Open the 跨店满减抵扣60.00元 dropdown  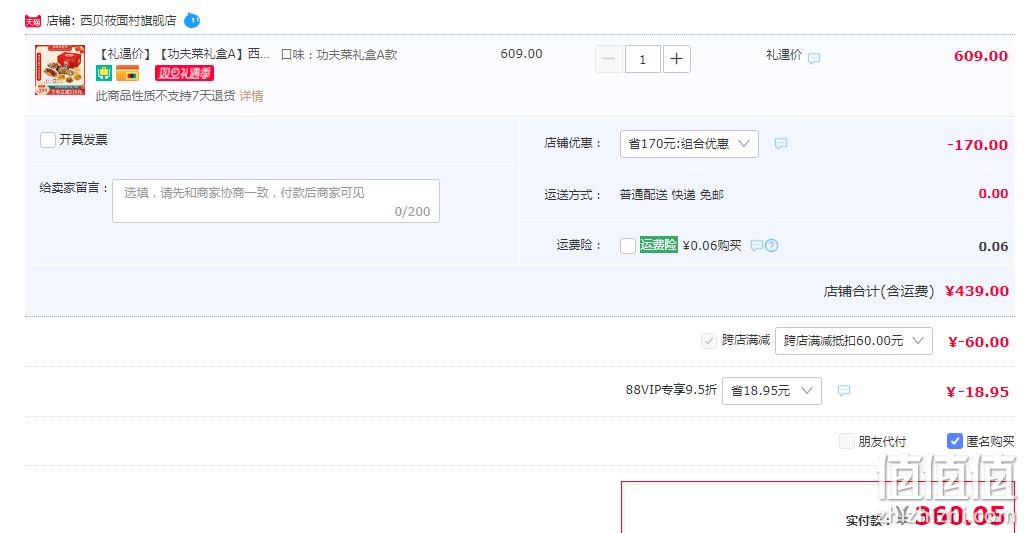coord(853,341)
